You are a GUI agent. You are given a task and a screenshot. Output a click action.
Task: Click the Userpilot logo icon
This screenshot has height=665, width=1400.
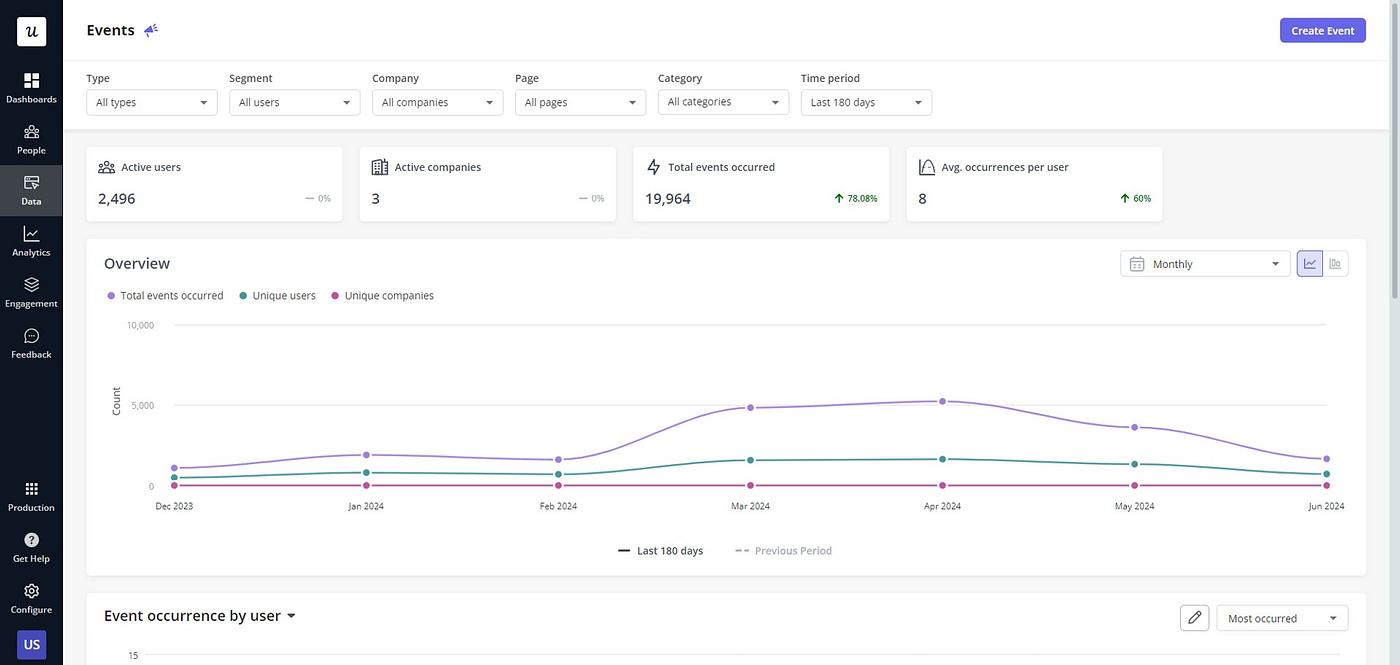click(31, 31)
